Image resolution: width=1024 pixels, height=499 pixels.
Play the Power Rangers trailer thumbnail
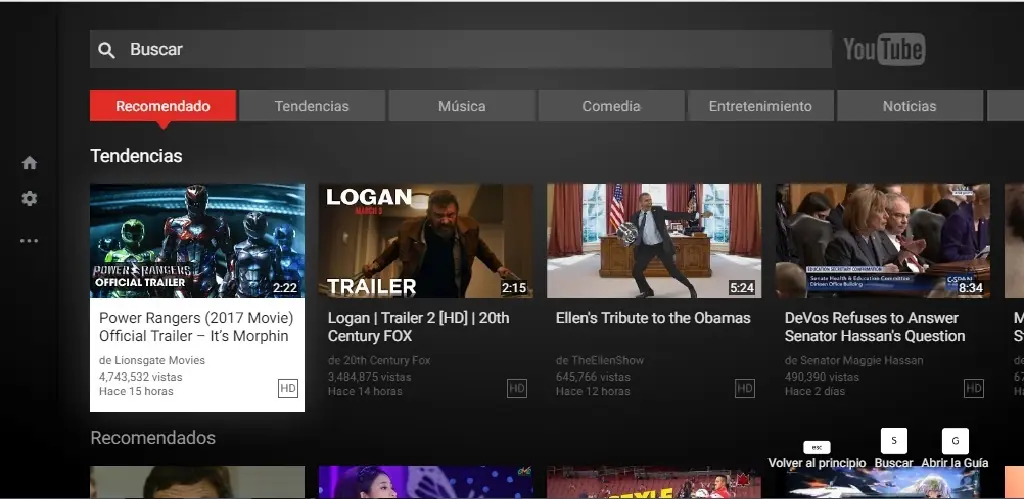[197, 241]
